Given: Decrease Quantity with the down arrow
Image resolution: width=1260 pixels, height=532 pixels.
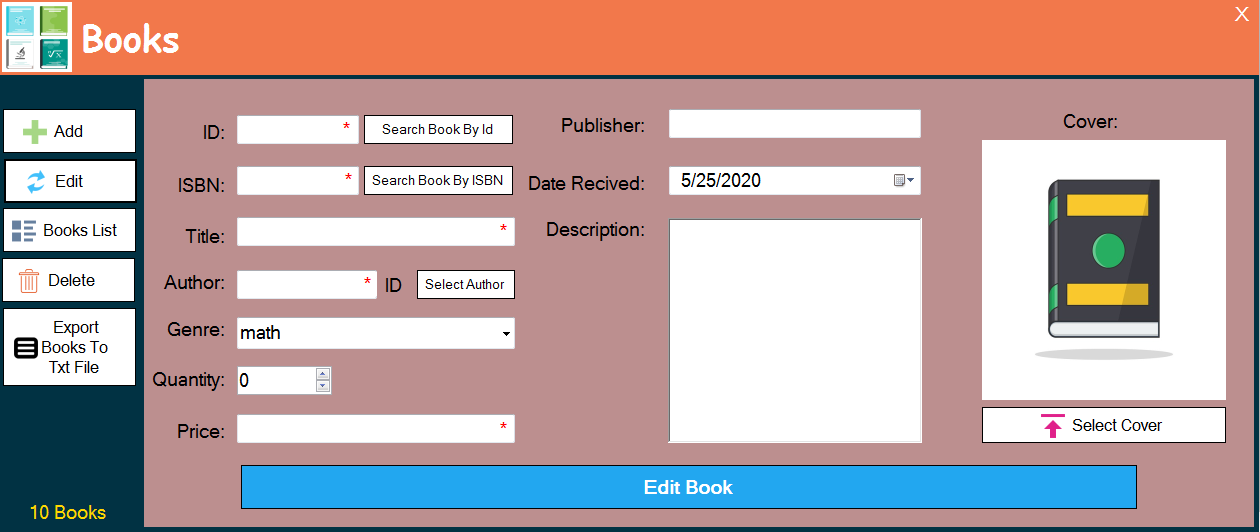Looking at the screenshot, I should pos(322,386).
